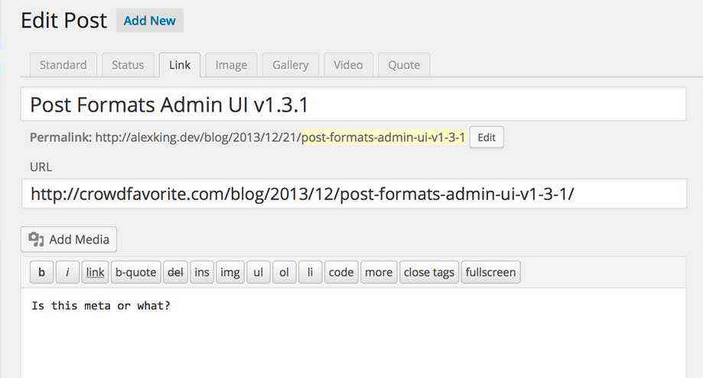Screen dimensions: 703x383
Task: Insert an image with img button
Action: [230, 272]
